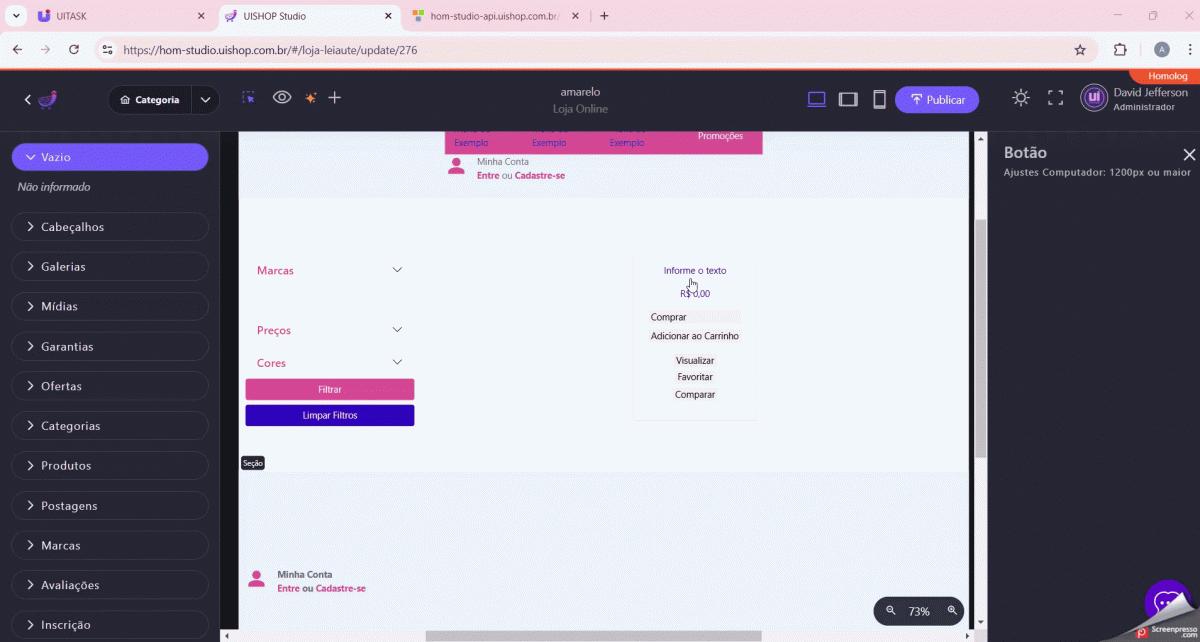
Task: Click the Publicar button
Action: click(x=937, y=100)
